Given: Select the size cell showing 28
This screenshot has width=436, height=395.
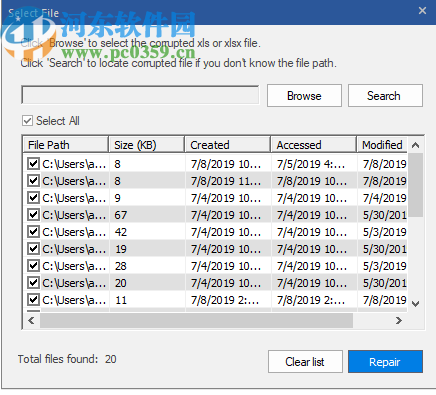Looking at the screenshot, I should [x=147, y=266].
